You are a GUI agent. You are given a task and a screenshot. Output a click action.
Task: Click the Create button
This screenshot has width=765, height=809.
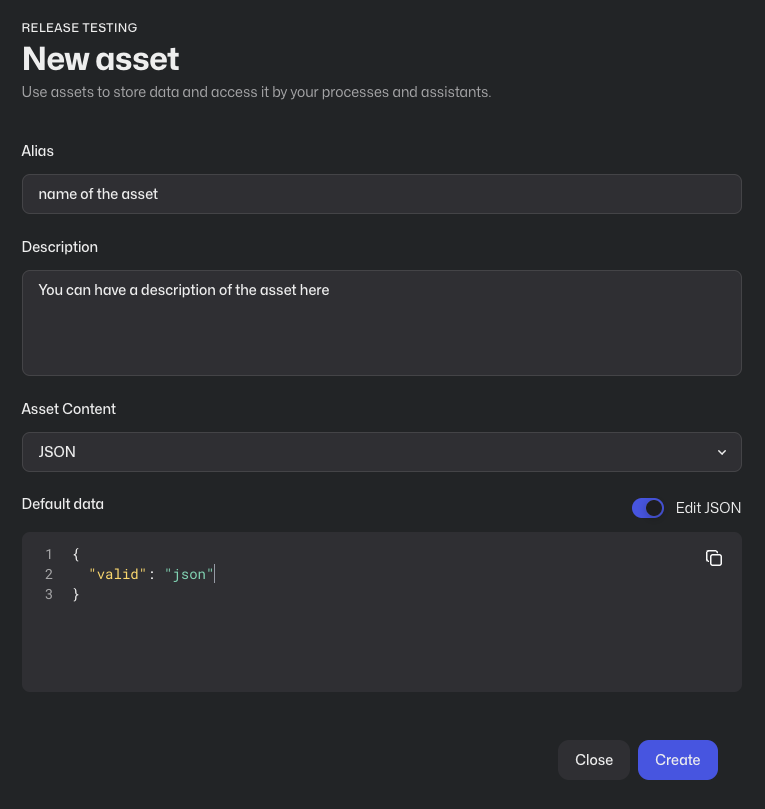(677, 760)
